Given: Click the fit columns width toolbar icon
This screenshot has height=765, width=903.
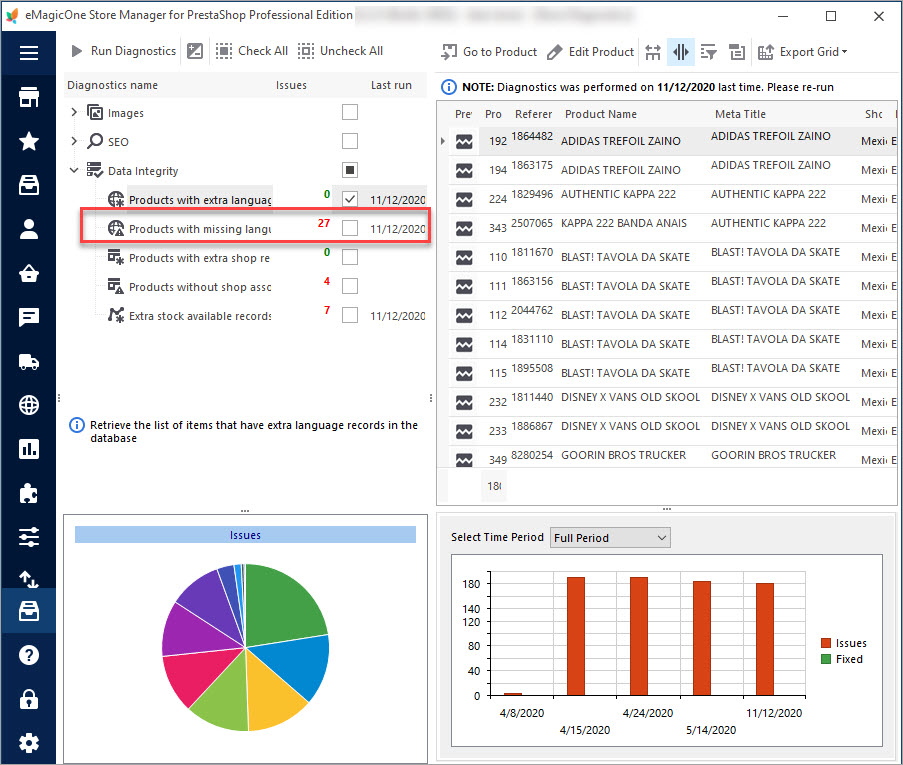Looking at the screenshot, I should click(x=652, y=52).
